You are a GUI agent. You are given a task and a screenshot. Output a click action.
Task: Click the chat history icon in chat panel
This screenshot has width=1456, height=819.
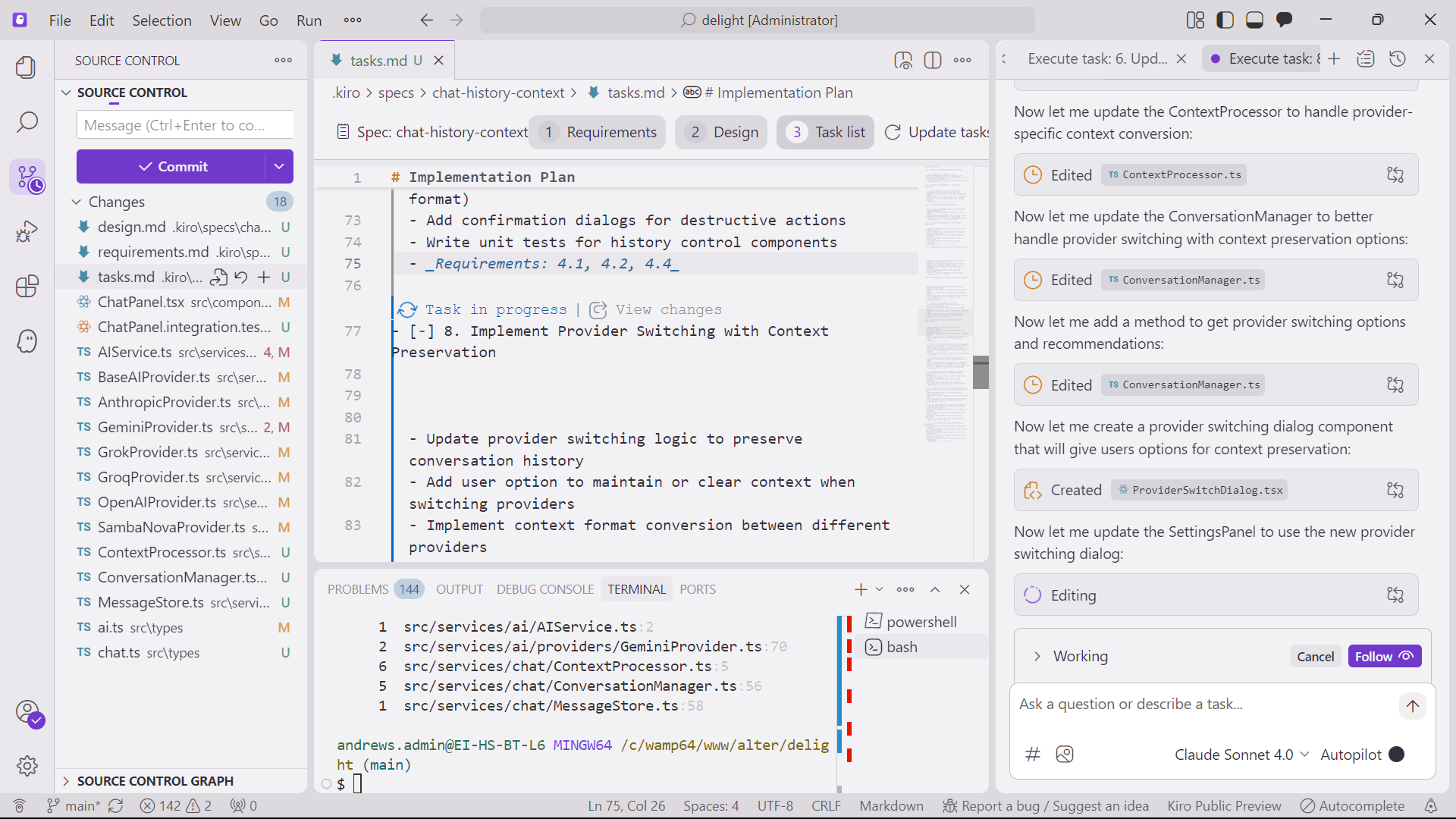pyautogui.click(x=1397, y=59)
